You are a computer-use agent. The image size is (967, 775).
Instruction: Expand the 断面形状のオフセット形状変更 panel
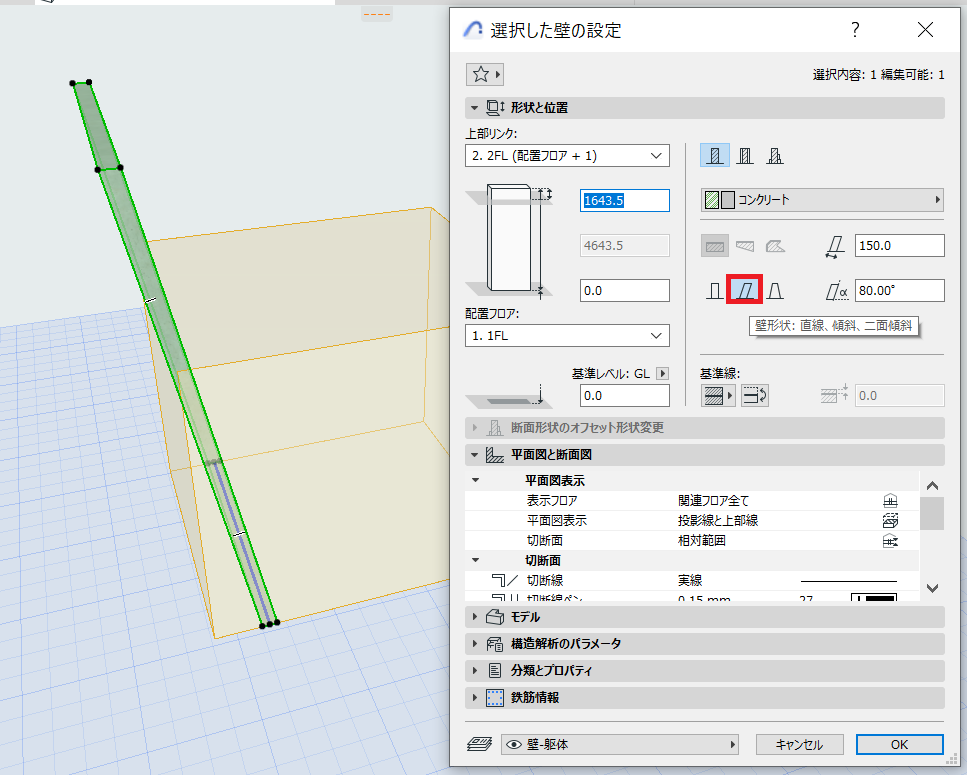tap(474, 428)
